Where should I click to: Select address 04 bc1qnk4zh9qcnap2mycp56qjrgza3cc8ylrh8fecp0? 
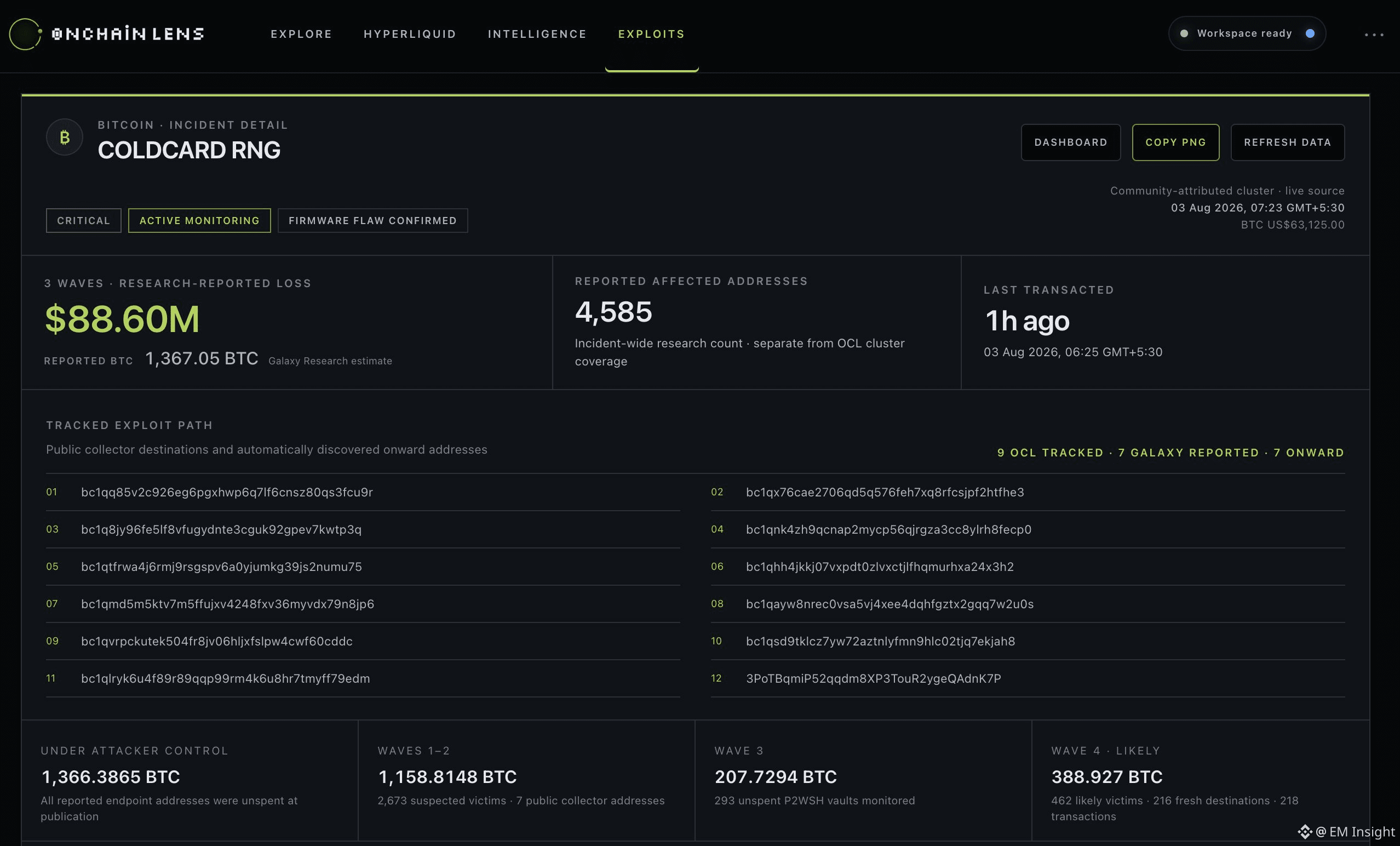click(1028, 529)
